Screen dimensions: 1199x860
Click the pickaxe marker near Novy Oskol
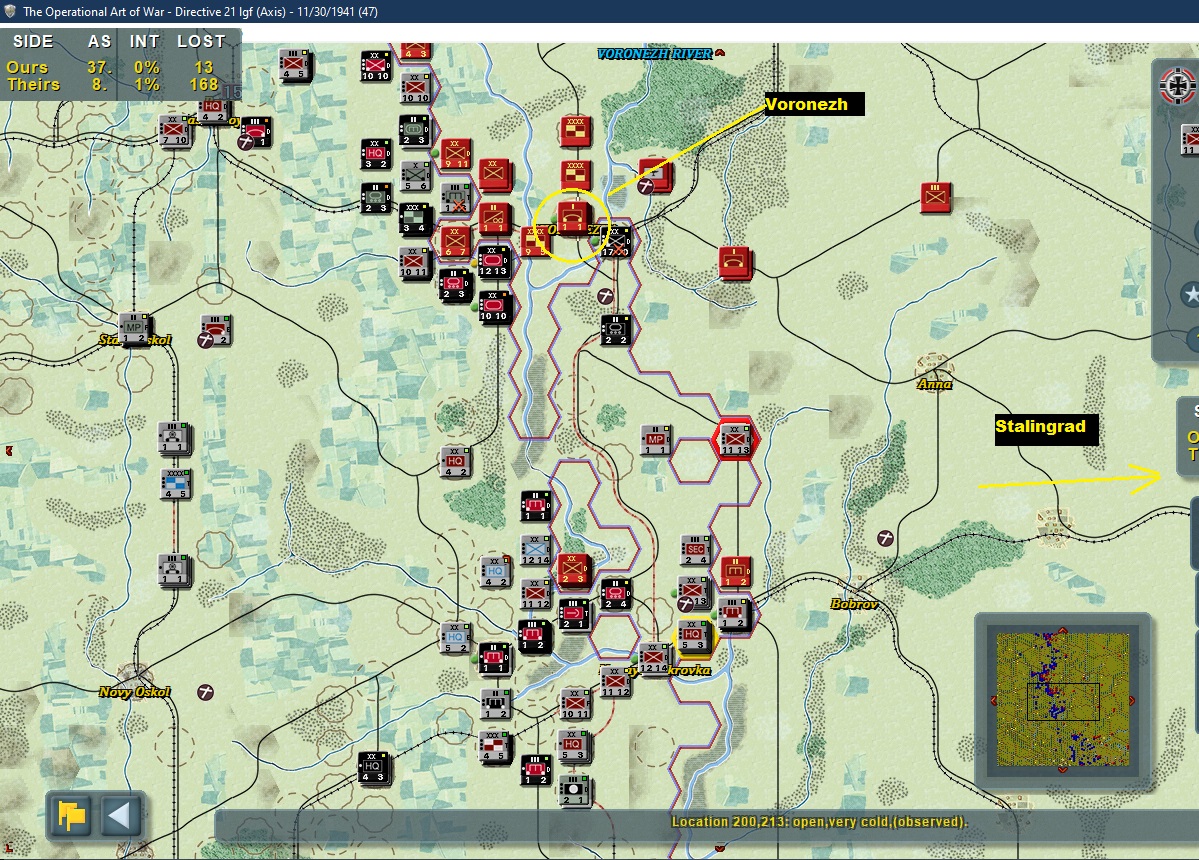pos(205,693)
